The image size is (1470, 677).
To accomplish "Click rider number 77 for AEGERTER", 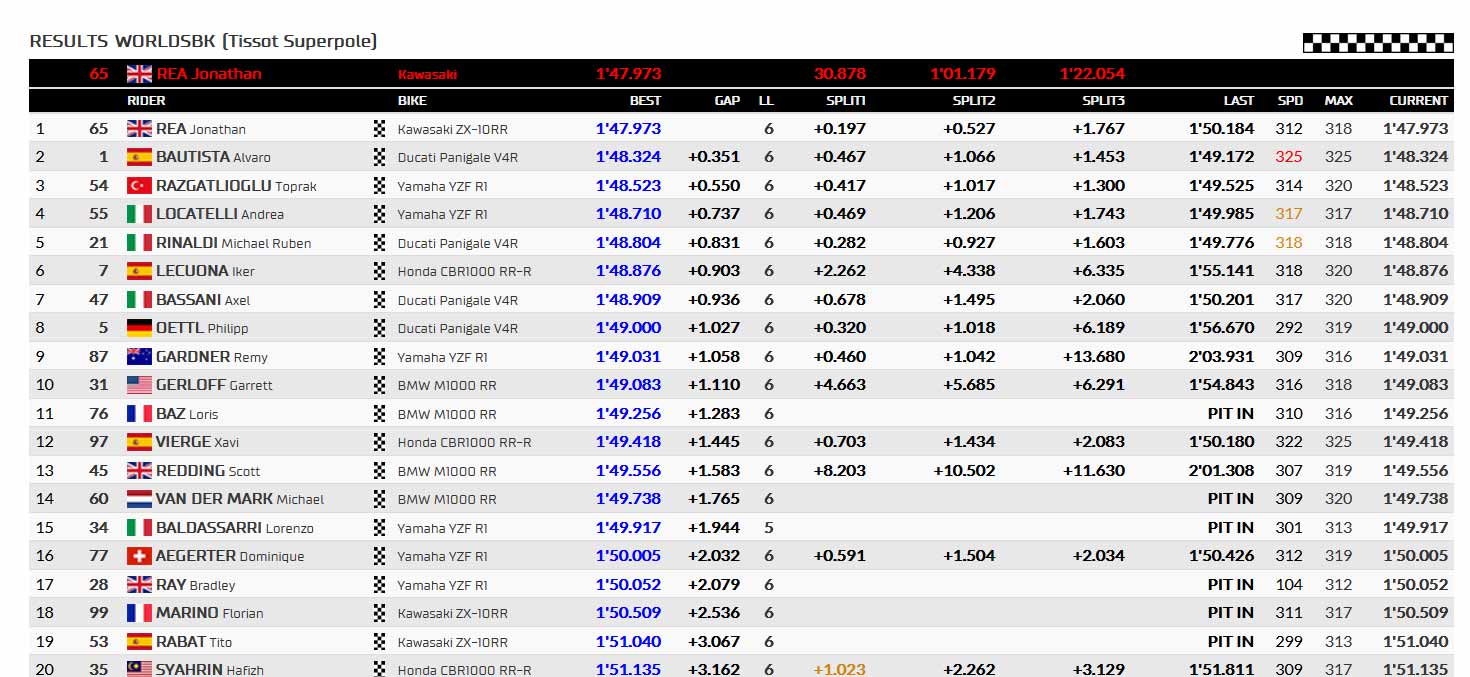I will (98, 556).
